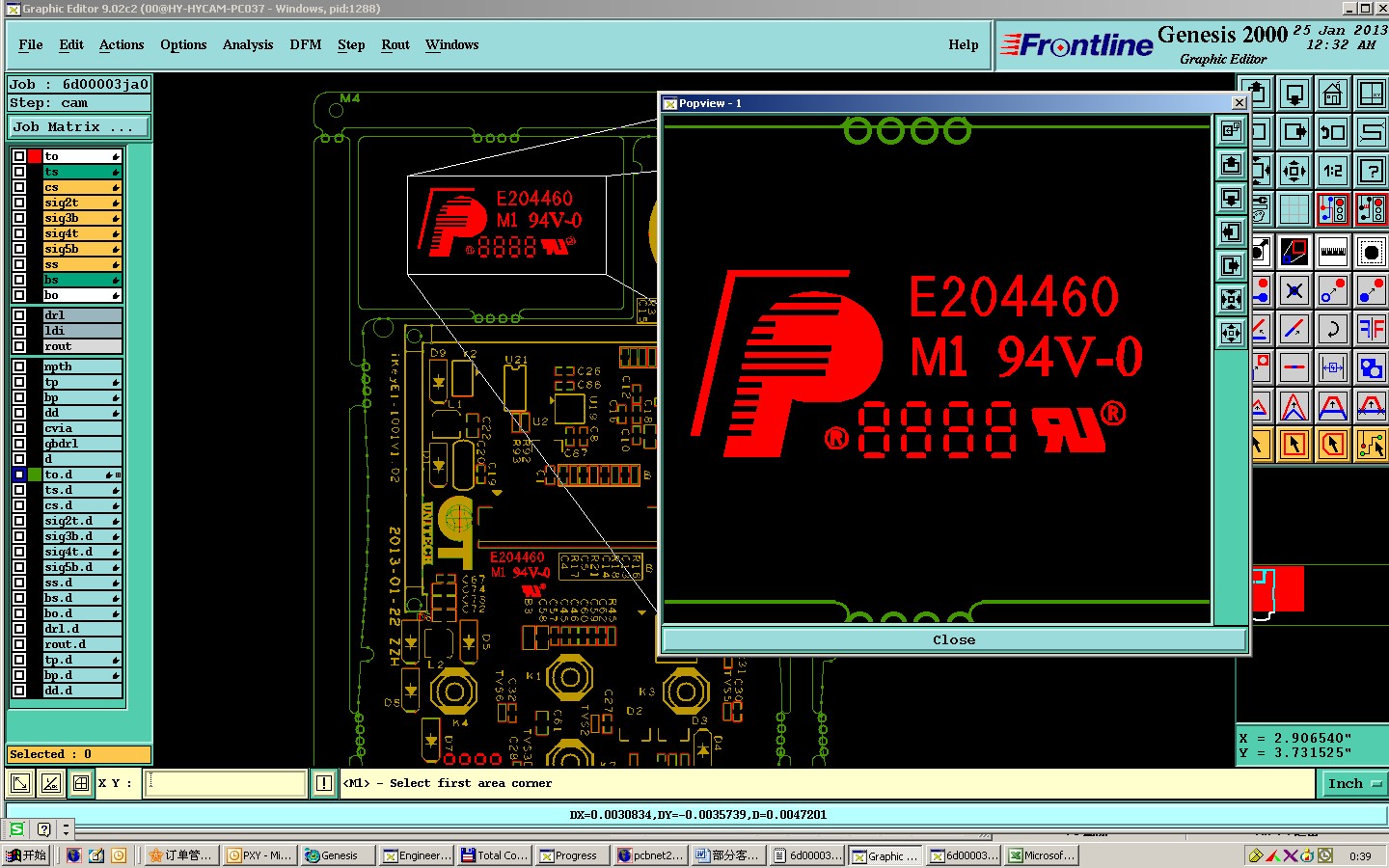Screen dimensions: 1389x868
Task: Click the net select pointer icon
Action: tap(1371, 445)
